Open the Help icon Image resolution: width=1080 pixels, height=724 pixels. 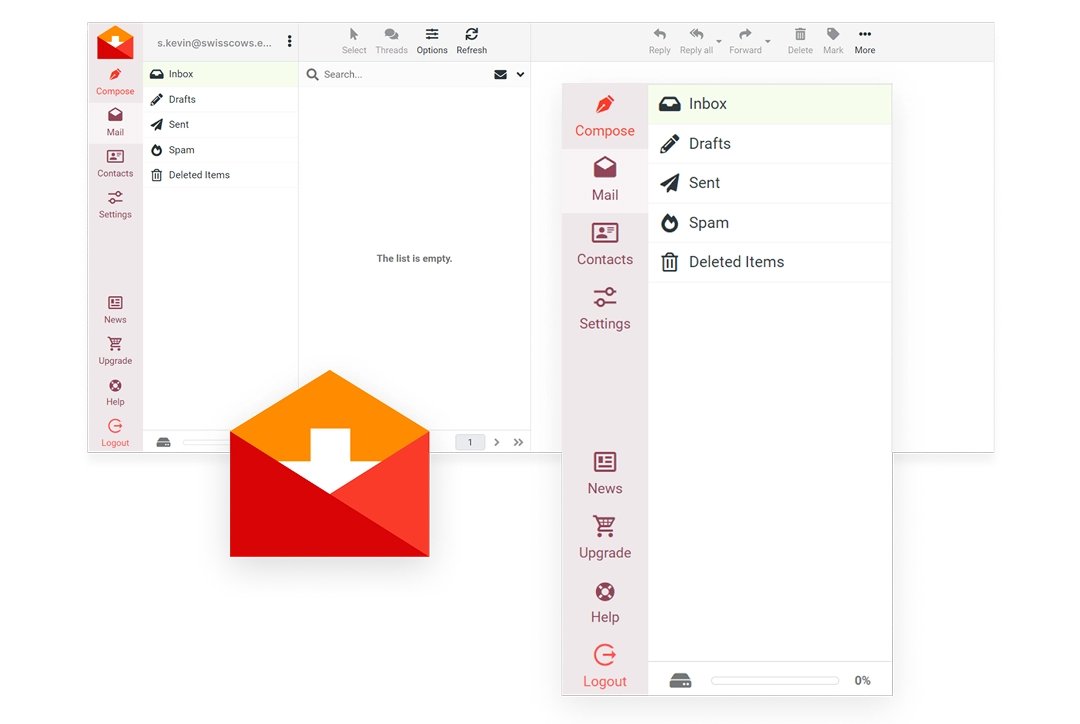coord(604,592)
